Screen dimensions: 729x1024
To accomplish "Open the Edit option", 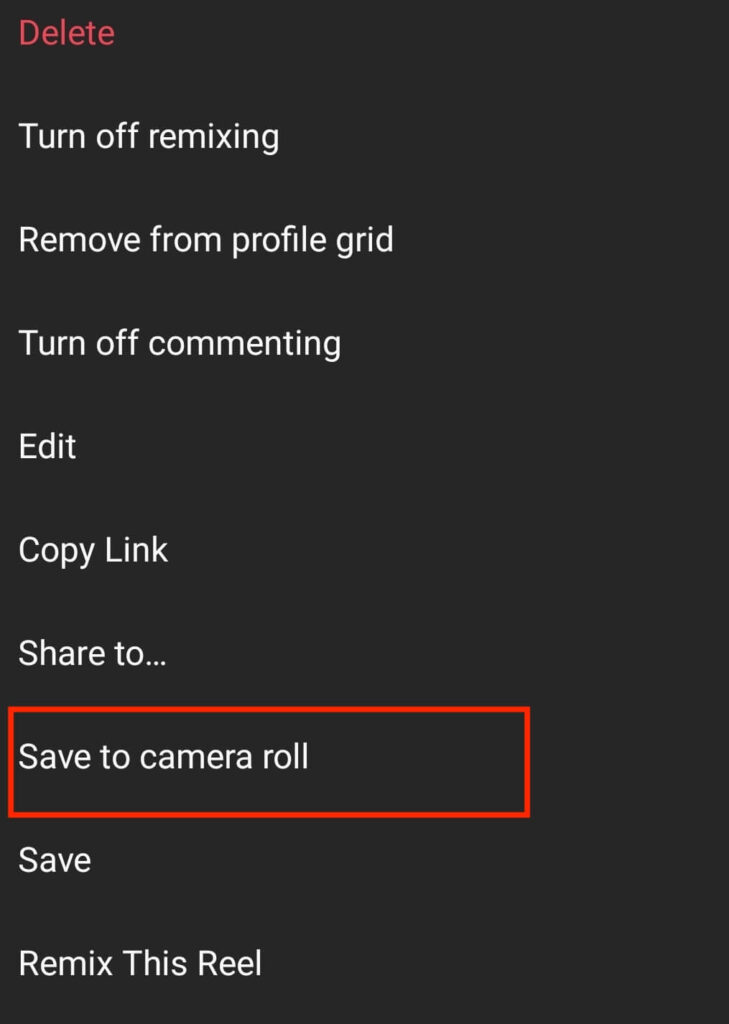I will (48, 446).
